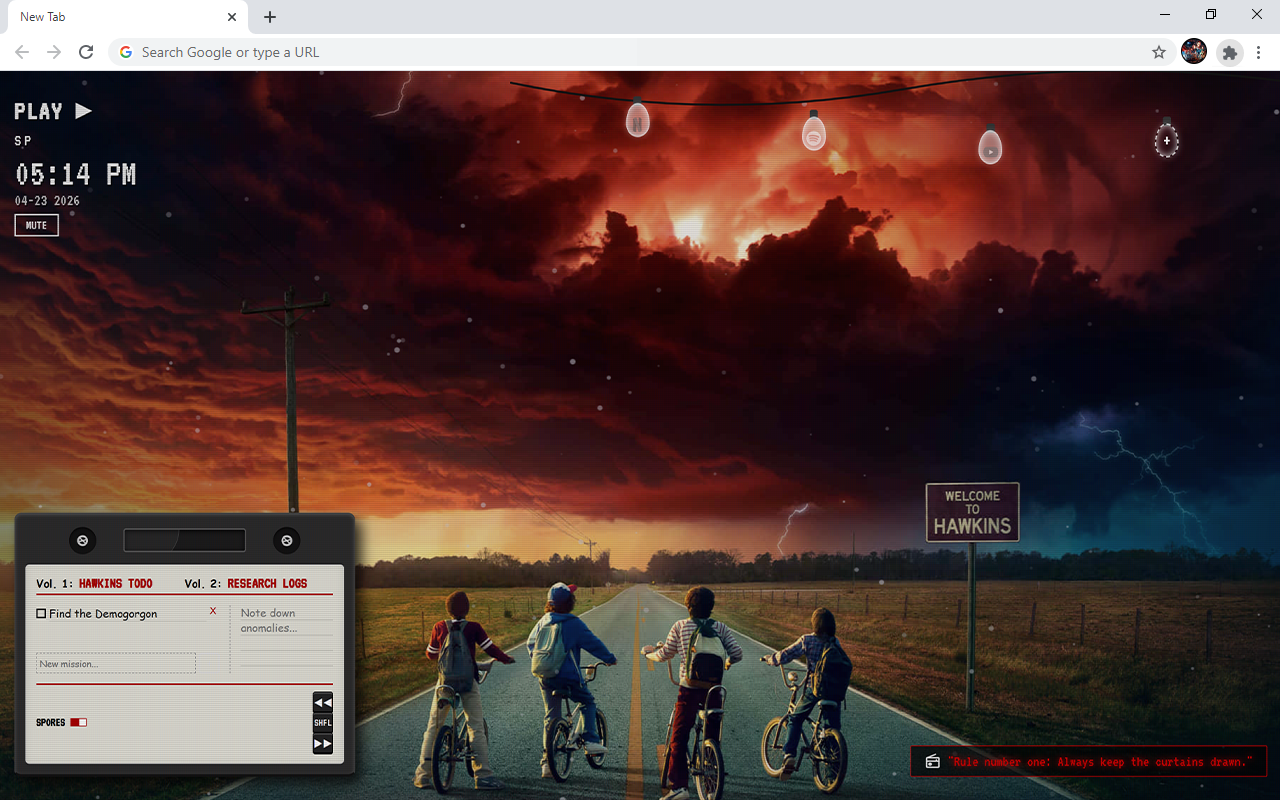Image resolution: width=1280 pixels, height=800 pixels.
Task: Click the 05:14 PM clock display
Action: (x=76, y=175)
